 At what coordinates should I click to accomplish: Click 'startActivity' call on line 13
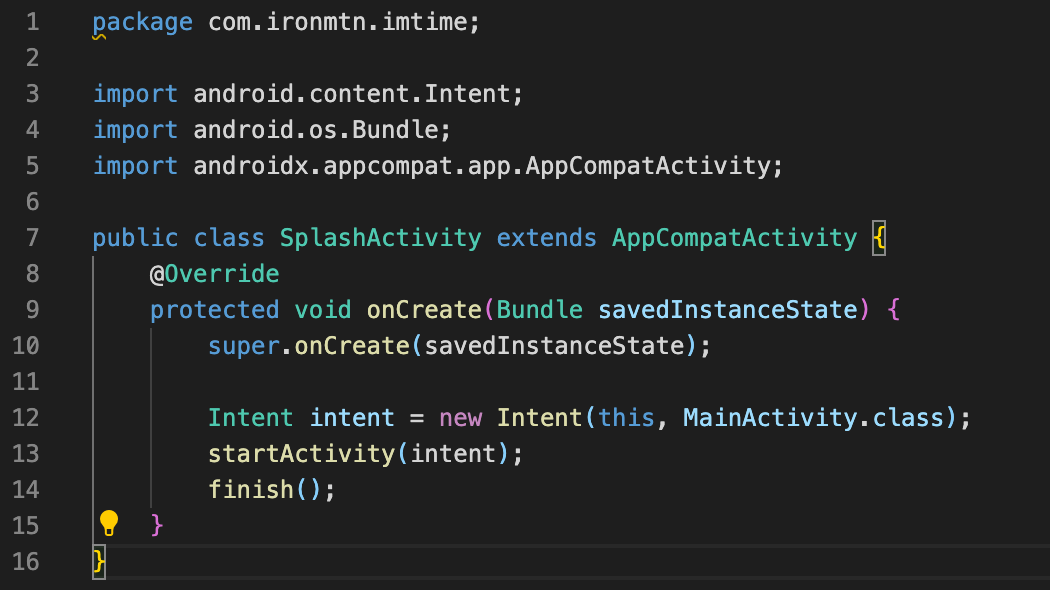click(301, 454)
